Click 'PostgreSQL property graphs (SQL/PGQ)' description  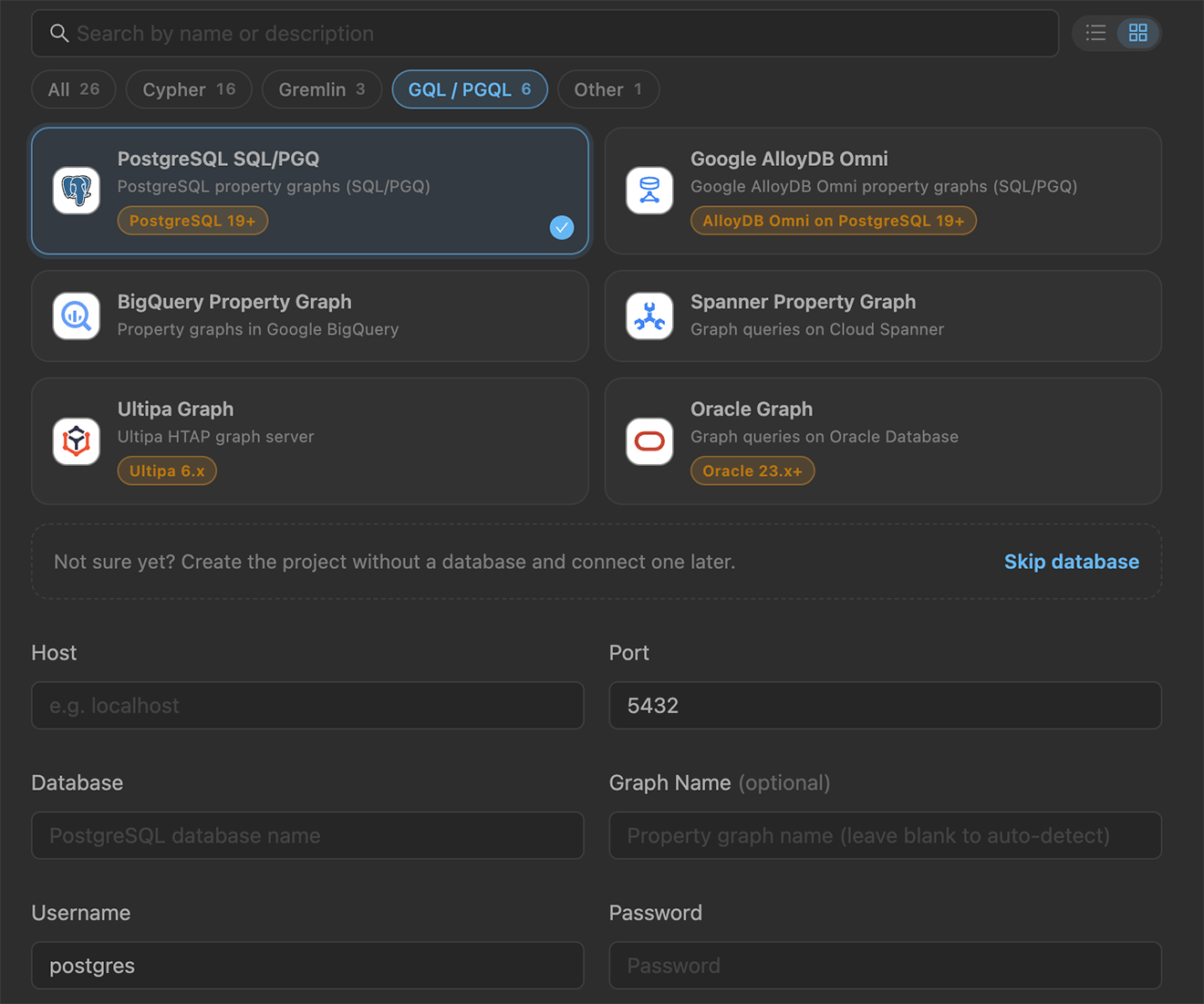coord(274,186)
